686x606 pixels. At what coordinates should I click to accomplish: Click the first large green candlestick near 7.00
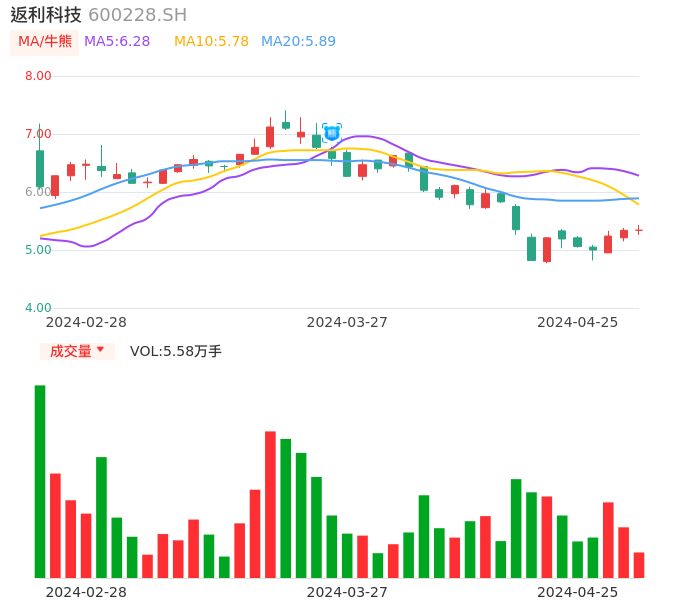click(40, 168)
